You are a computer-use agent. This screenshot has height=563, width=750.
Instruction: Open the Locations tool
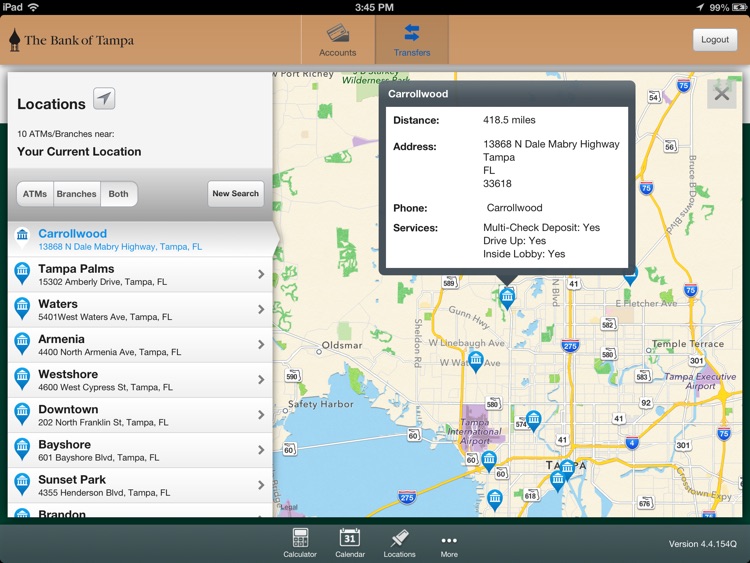[x=399, y=543]
